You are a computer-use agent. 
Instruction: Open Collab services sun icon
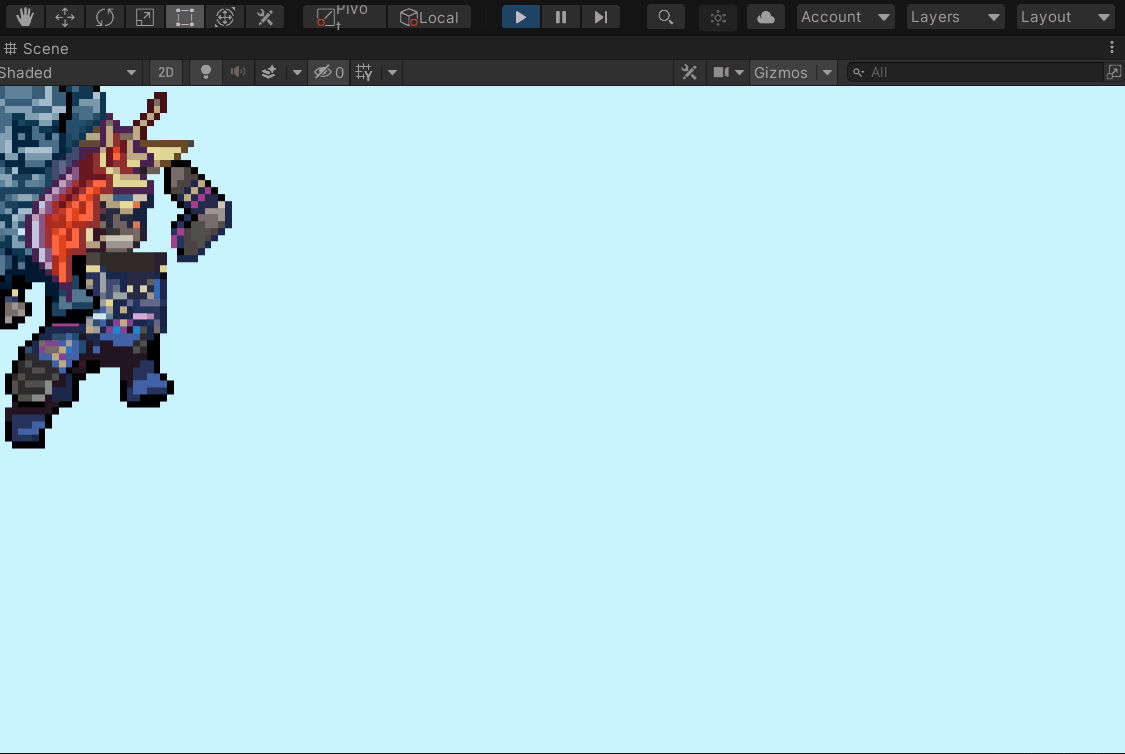click(x=718, y=17)
